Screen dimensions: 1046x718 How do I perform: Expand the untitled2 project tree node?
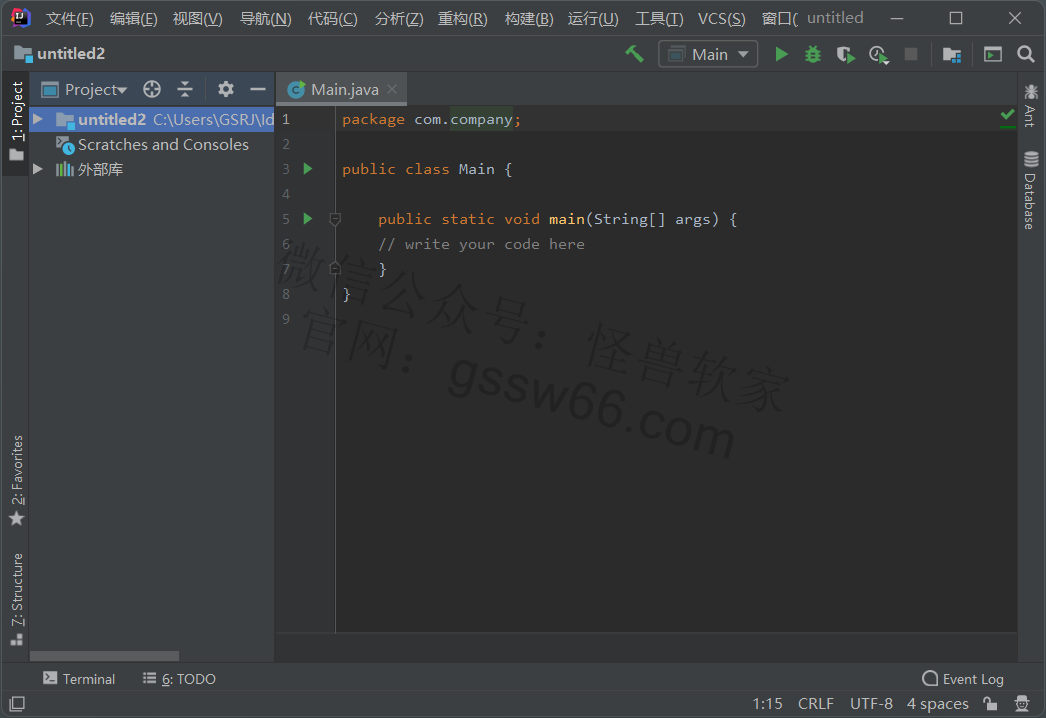coord(38,119)
